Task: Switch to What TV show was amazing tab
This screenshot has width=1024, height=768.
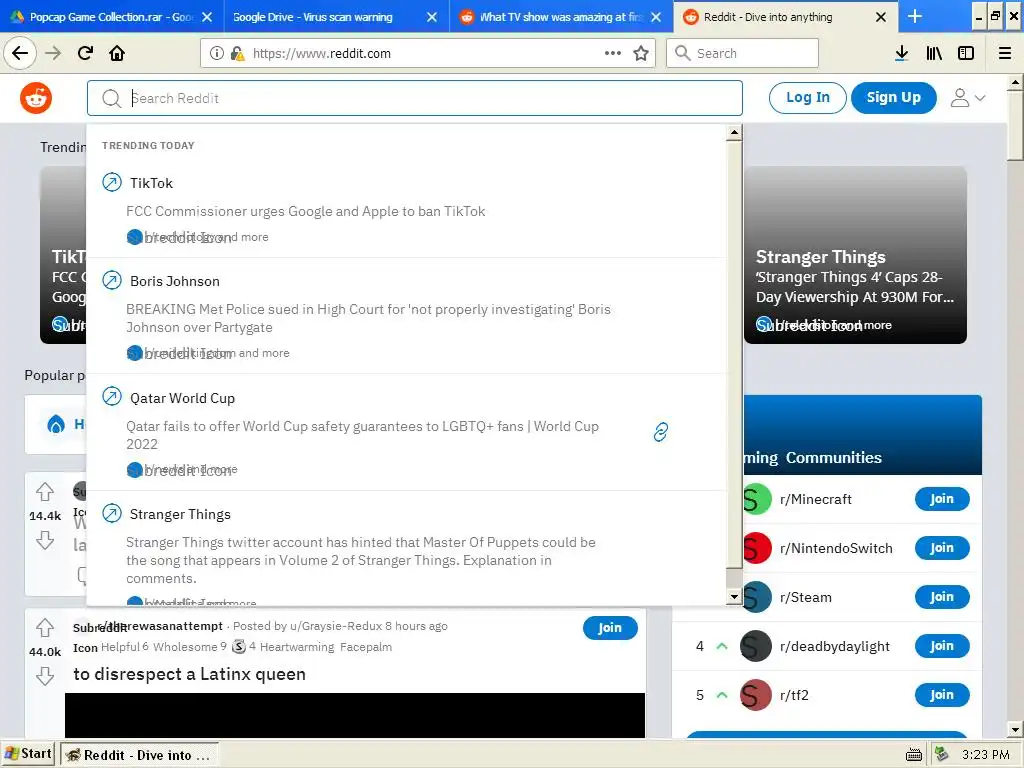Action: tap(552, 17)
